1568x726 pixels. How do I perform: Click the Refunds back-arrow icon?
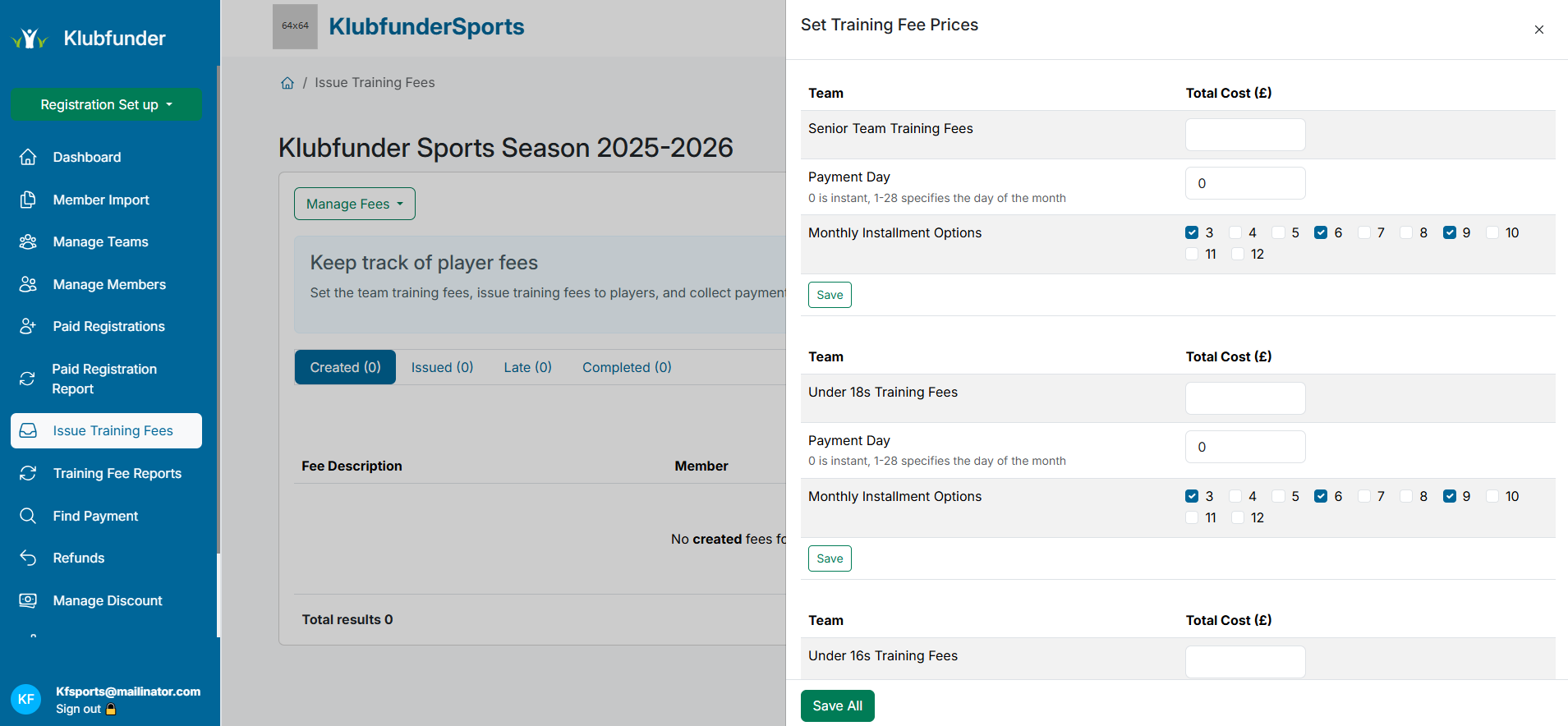[28, 558]
